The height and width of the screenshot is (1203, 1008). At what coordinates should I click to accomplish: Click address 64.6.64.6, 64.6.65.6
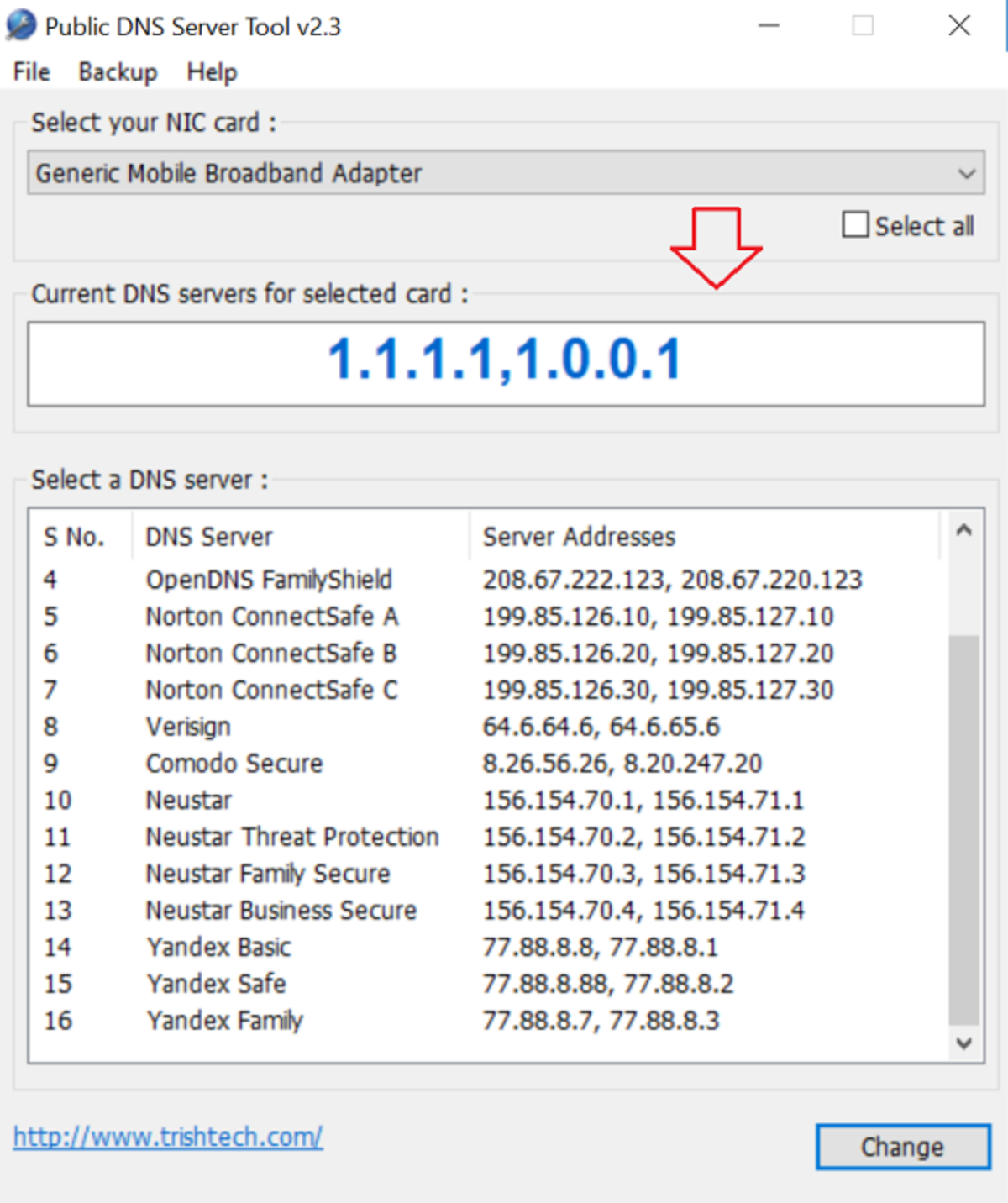coord(601,727)
